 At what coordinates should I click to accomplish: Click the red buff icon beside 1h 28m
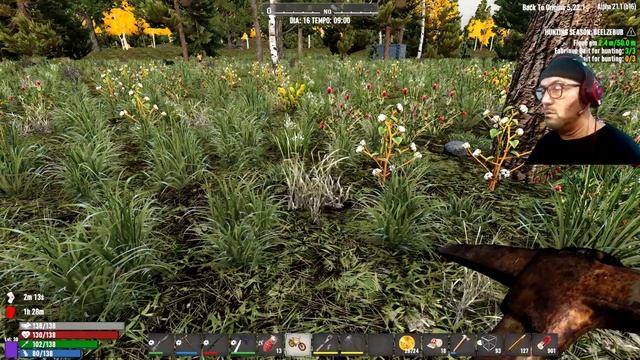click(10, 312)
